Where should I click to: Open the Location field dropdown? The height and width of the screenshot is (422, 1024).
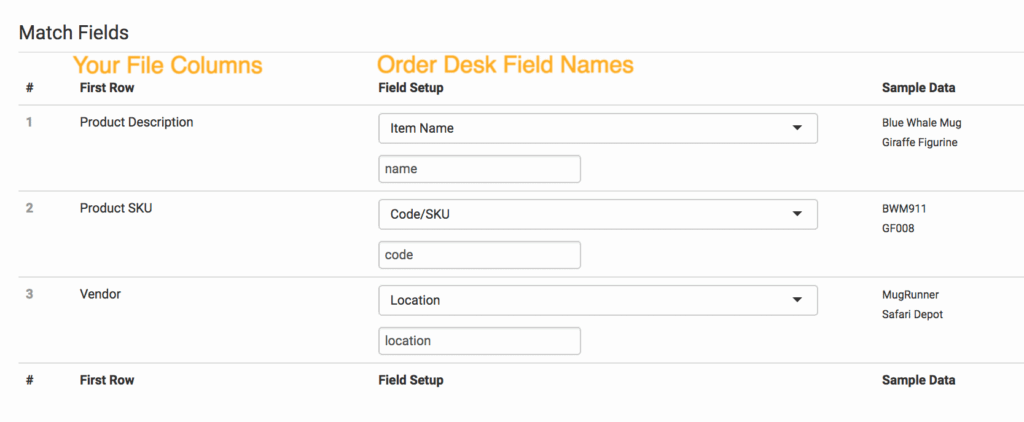[x=597, y=300]
